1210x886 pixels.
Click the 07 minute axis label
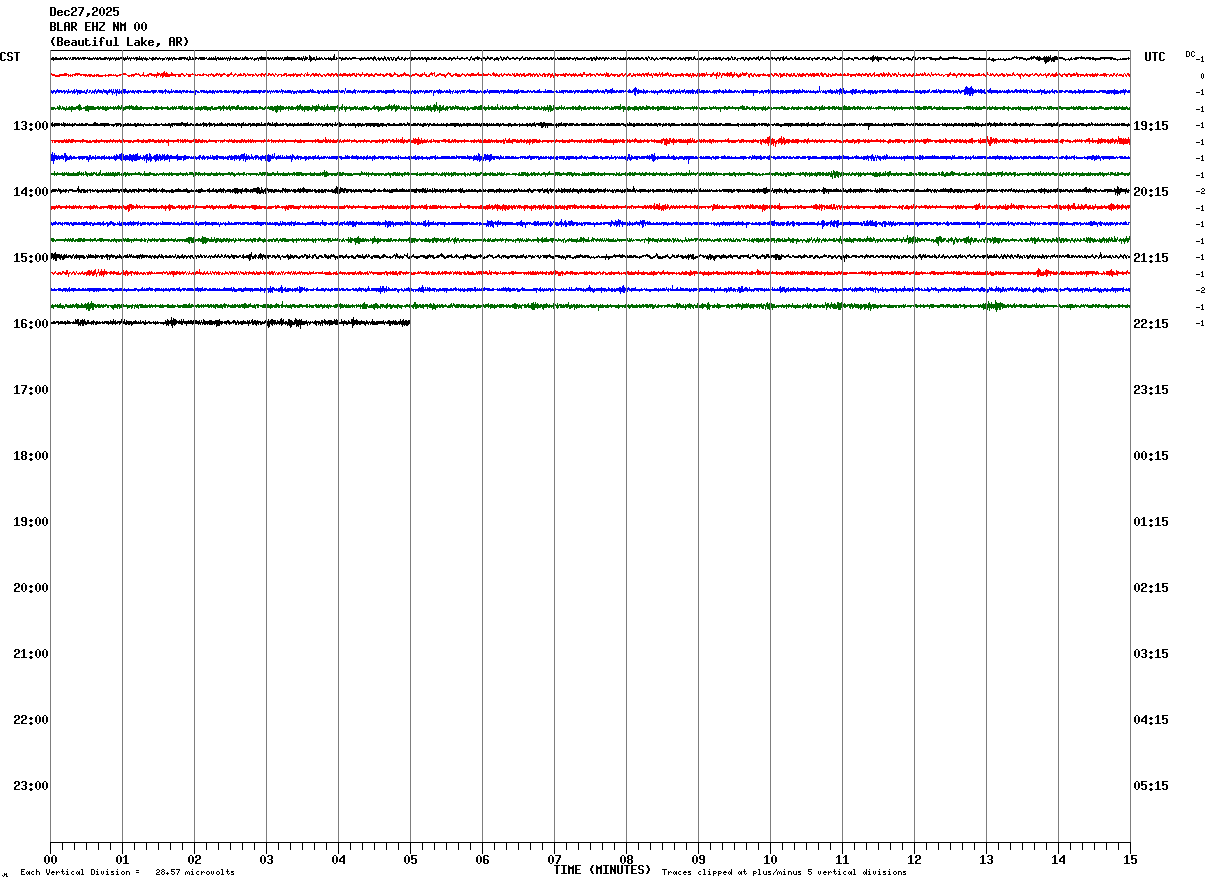pyautogui.click(x=554, y=860)
